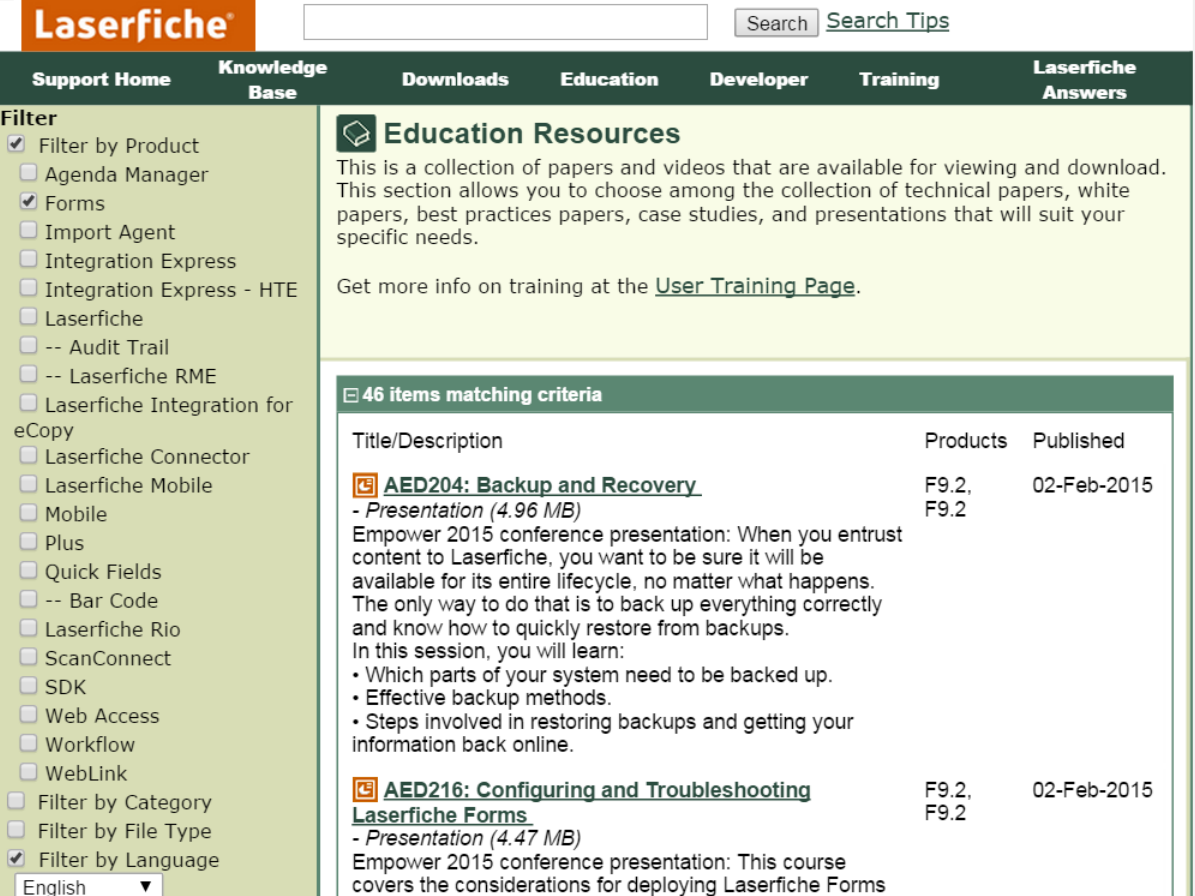Click the Products column header
The width and height of the screenshot is (1195, 896).
[966, 441]
